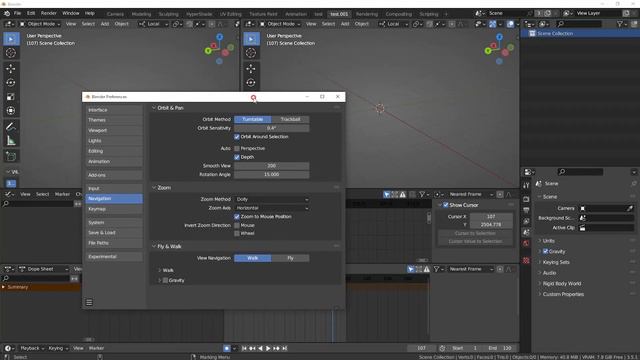
Task: Open the World properties tab icon
Action: (x=526, y=243)
